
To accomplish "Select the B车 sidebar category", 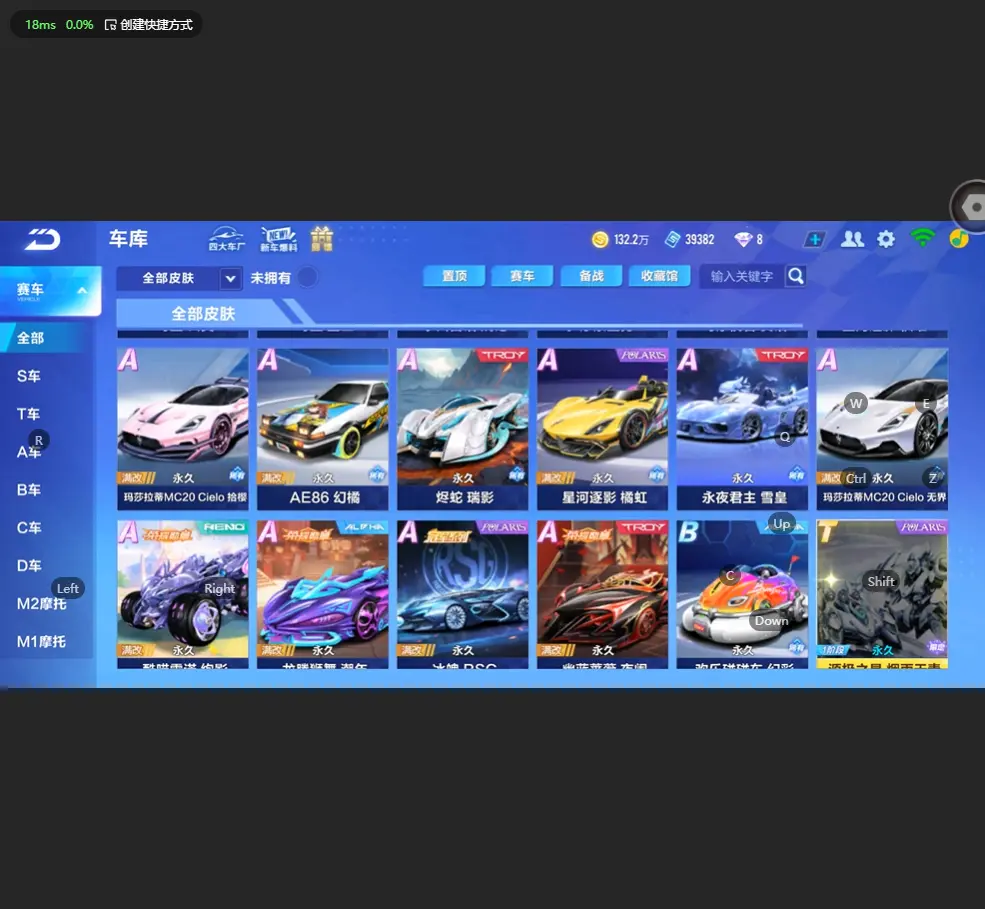I will coord(29,490).
